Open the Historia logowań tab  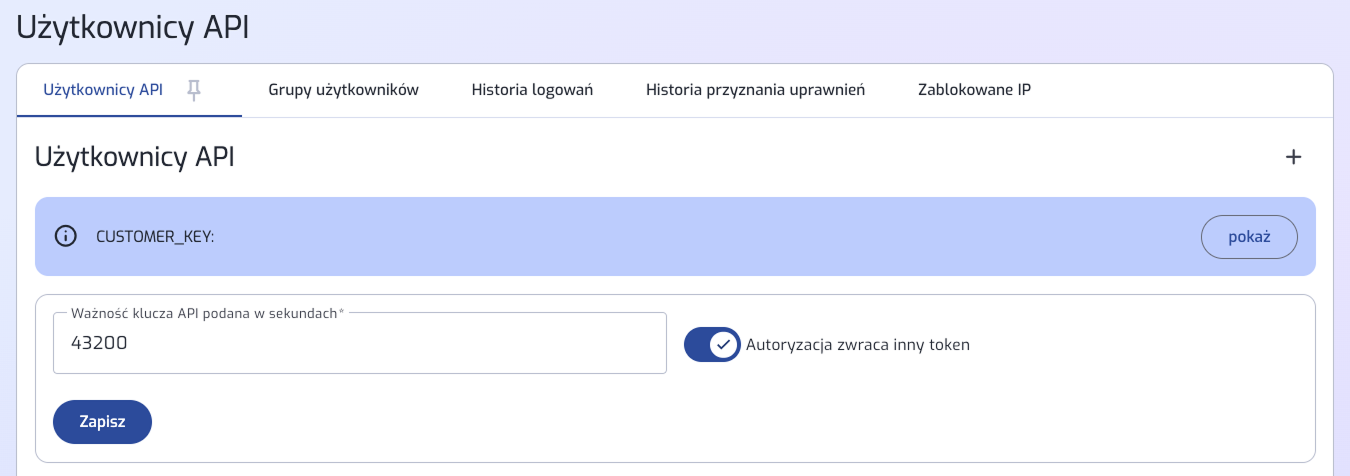532,90
